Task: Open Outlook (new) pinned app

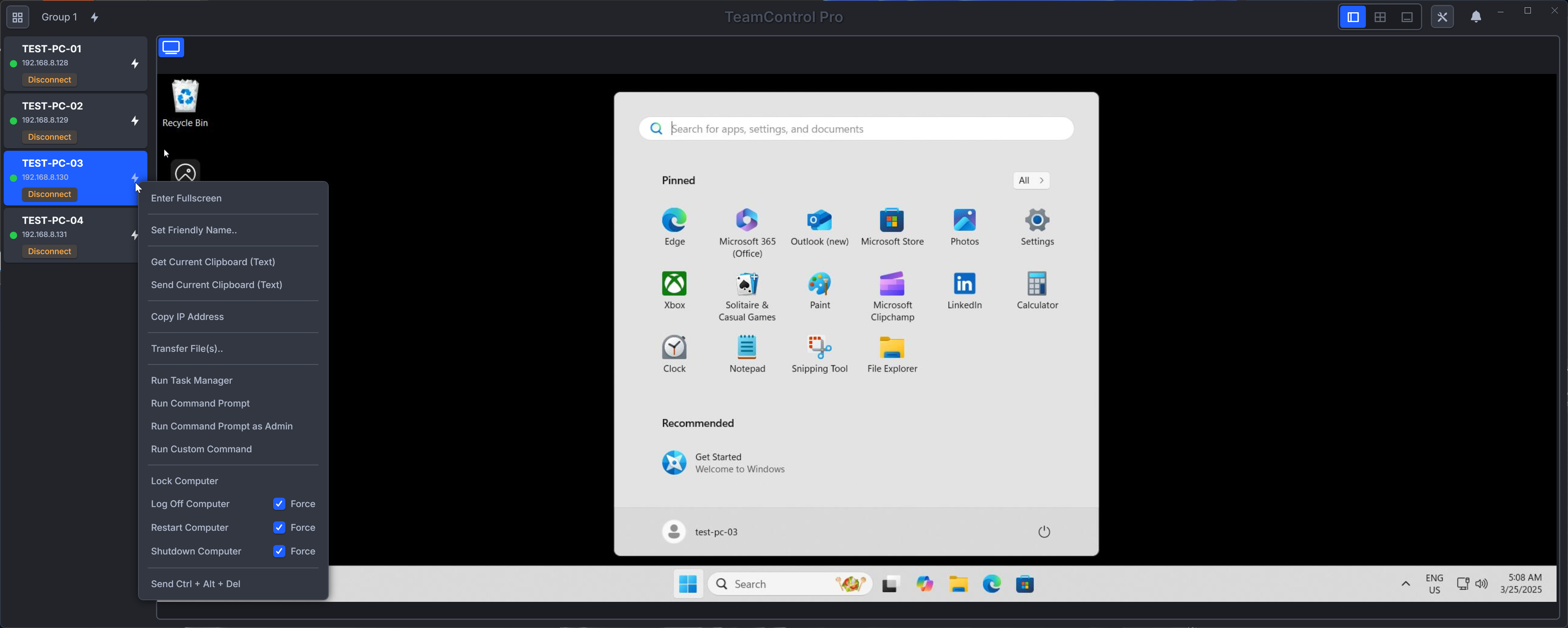Action: point(819,227)
